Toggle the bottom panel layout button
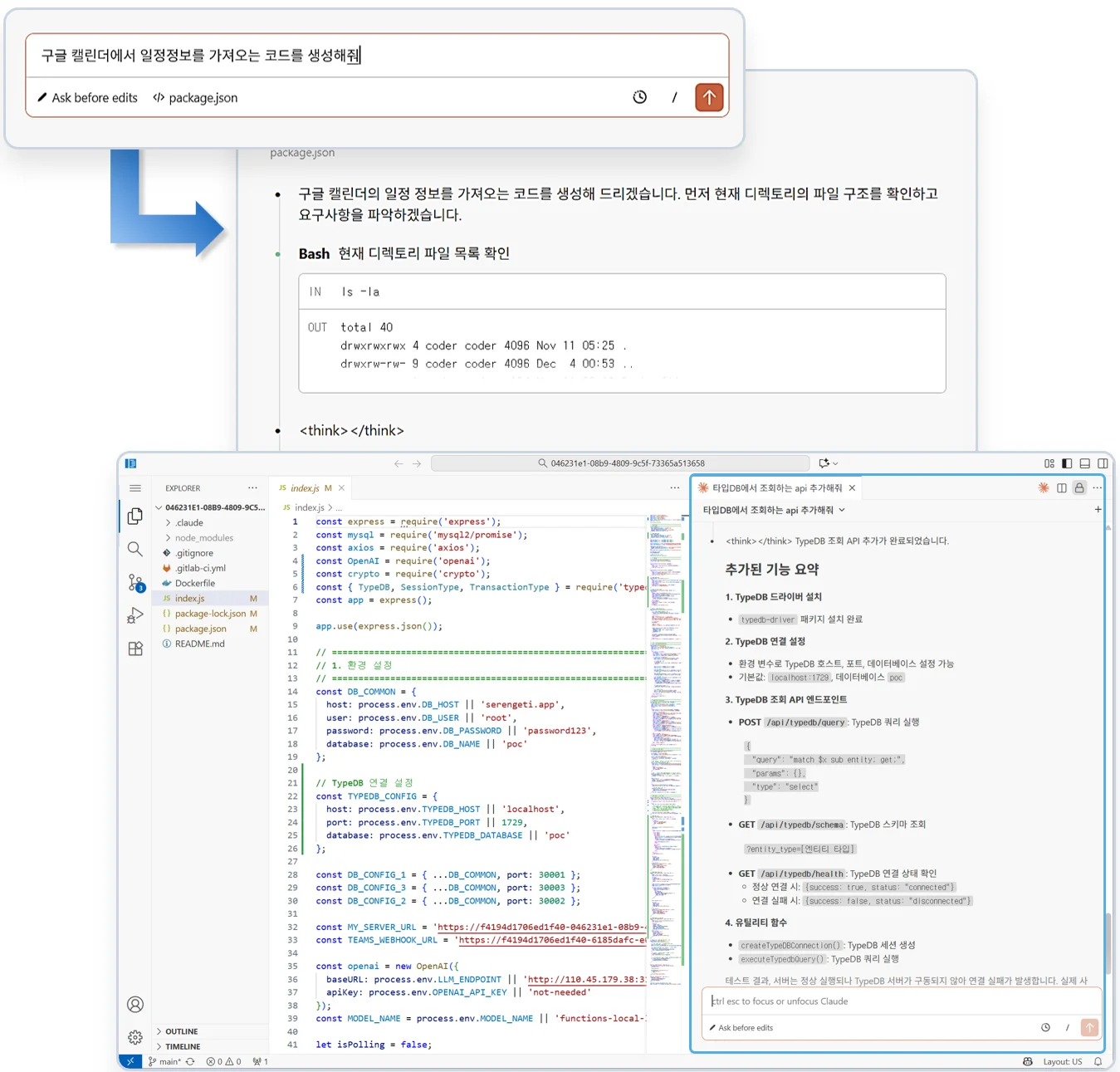 pos(1084,463)
